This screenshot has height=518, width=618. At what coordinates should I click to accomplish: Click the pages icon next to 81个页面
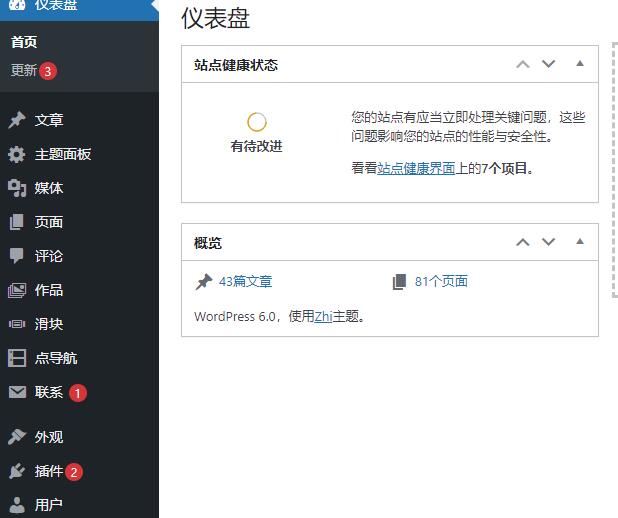point(399,282)
